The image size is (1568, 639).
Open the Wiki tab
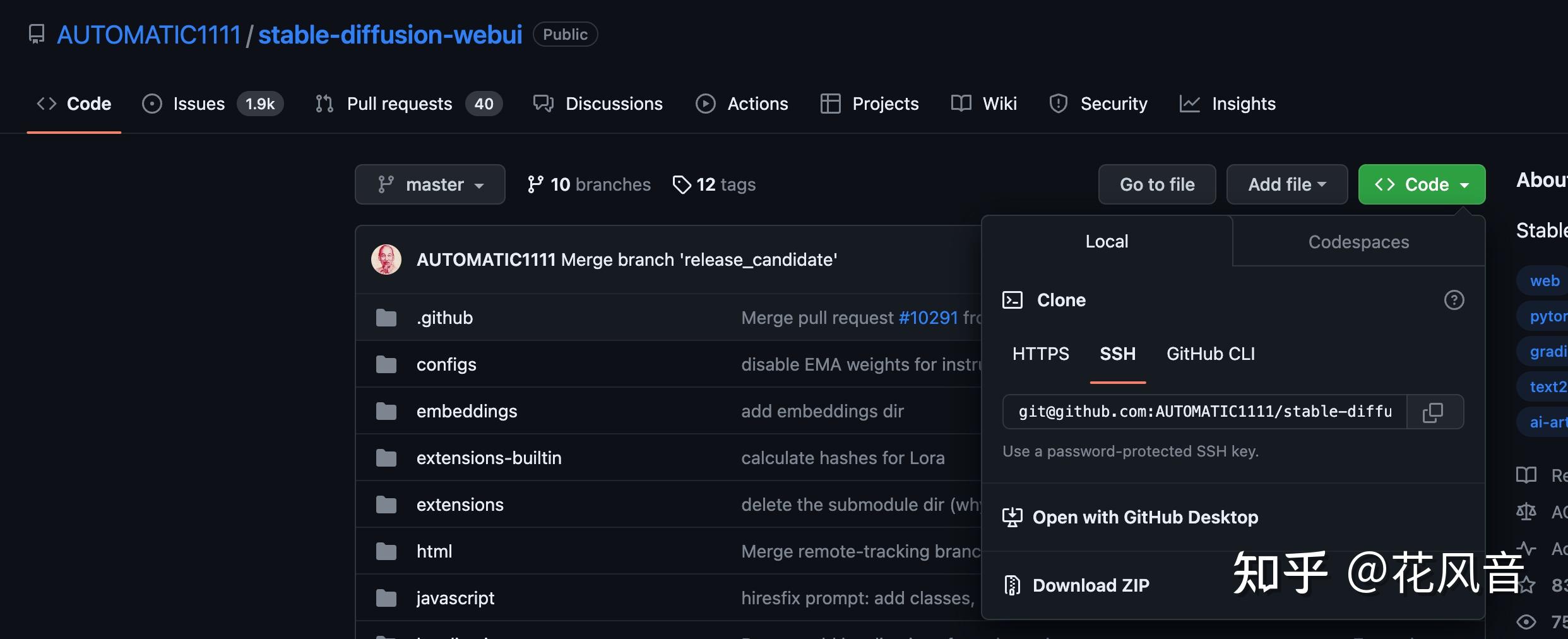[983, 104]
